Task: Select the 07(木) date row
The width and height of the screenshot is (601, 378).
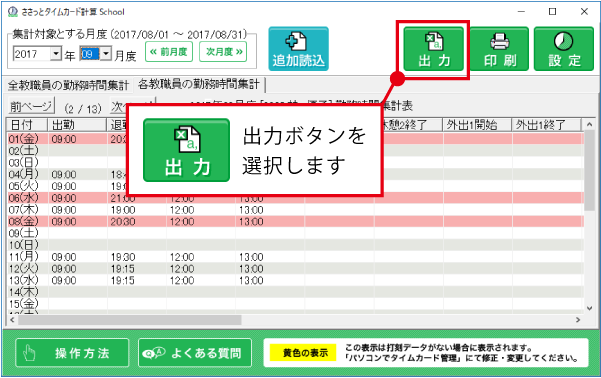Action: pos(296,210)
